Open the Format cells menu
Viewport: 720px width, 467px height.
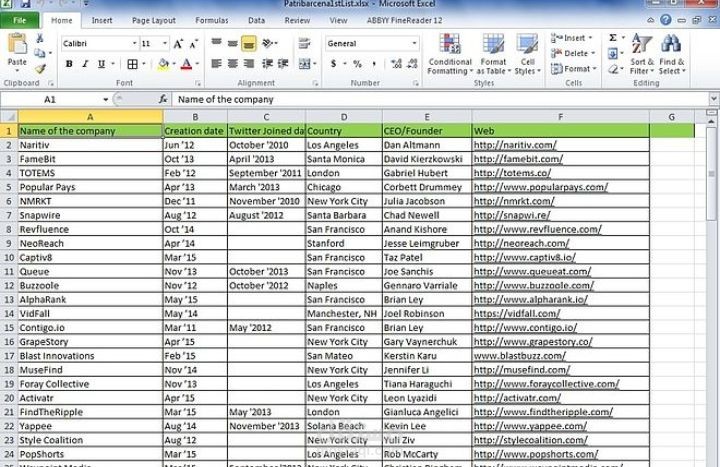pos(574,69)
